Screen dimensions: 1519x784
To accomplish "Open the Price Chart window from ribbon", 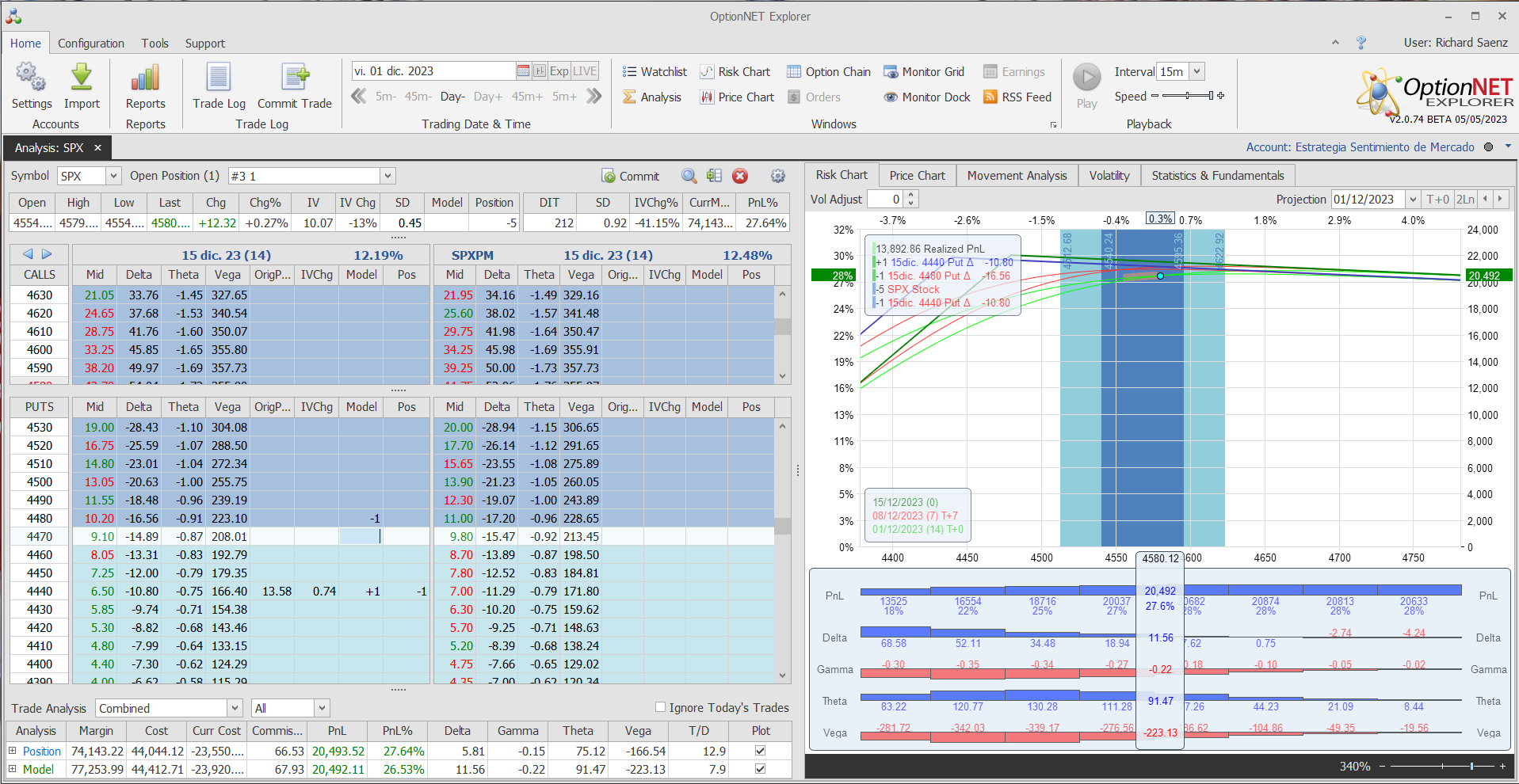I will pyautogui.click(x=737, y=97).
